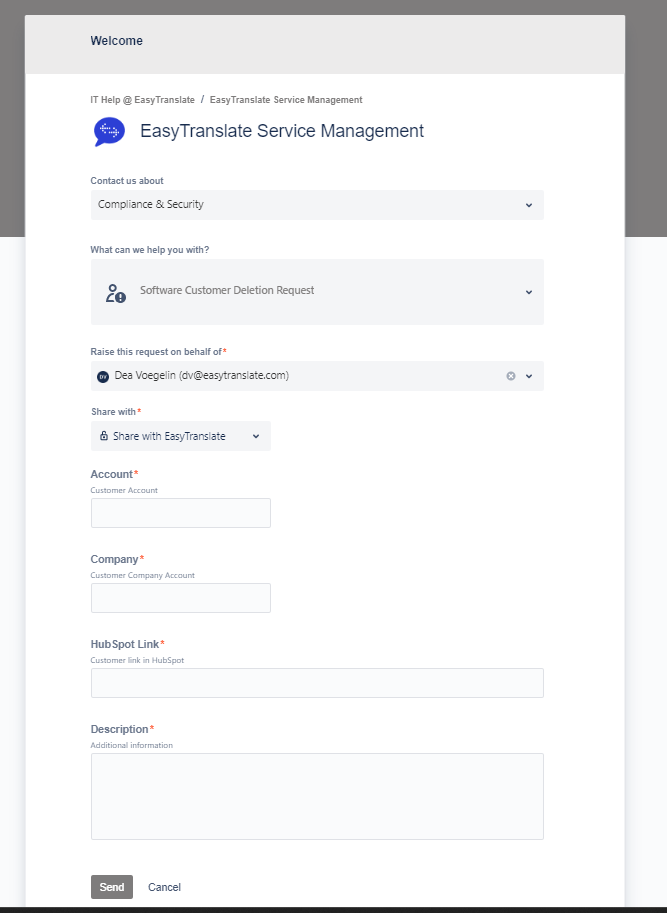Click inside the Description text area
The height and width of the screenshot is (913, 667).
click(x=317, y=796)
